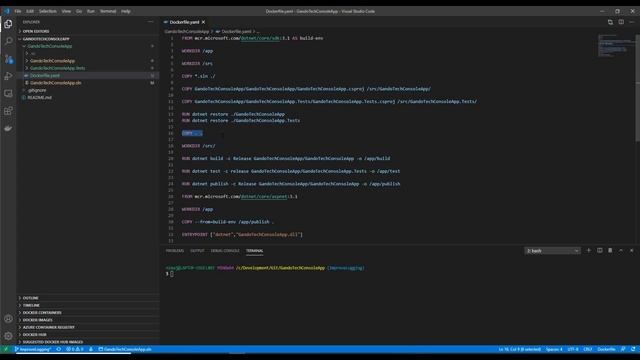Click the Open Changes editor icon
Viewport: 640px width, 360px height.
click(610, 22)
